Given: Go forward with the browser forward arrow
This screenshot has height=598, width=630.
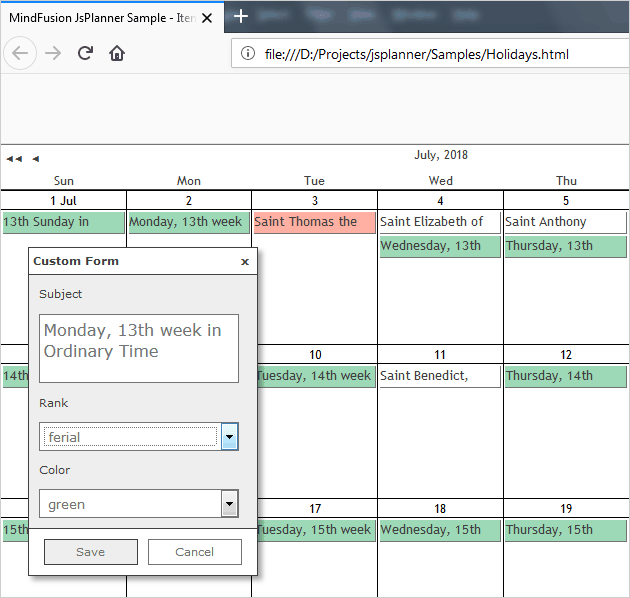Looking at the screenshot, I should [53, 53].
